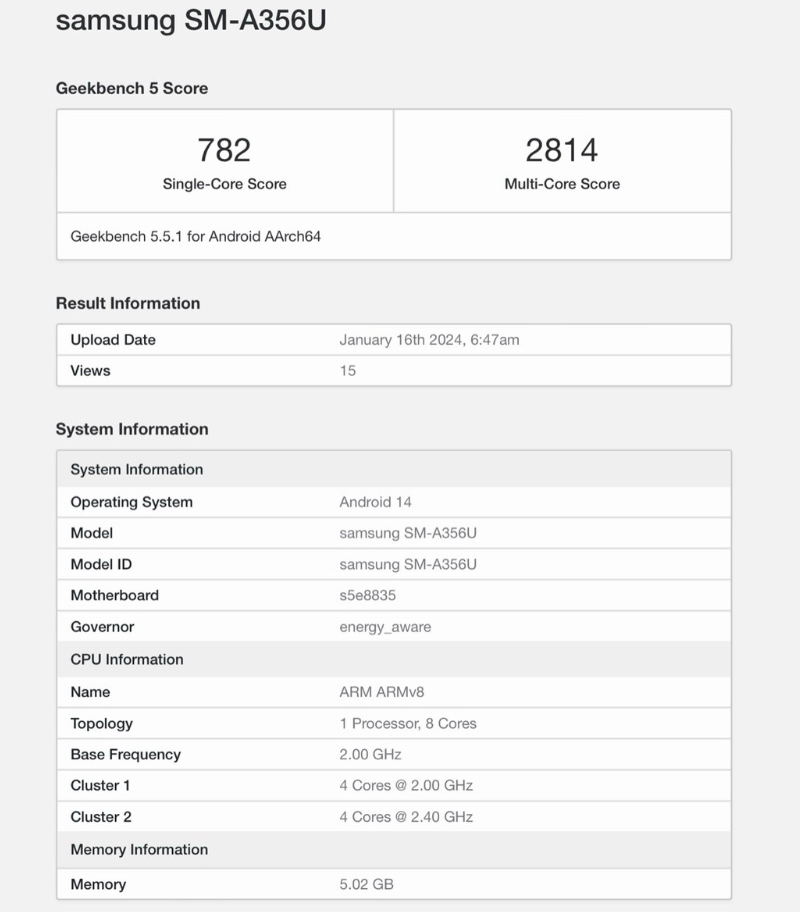
Task: Click the Model ID samsung SM-A356U value
Action: click(x=408, y=564)
